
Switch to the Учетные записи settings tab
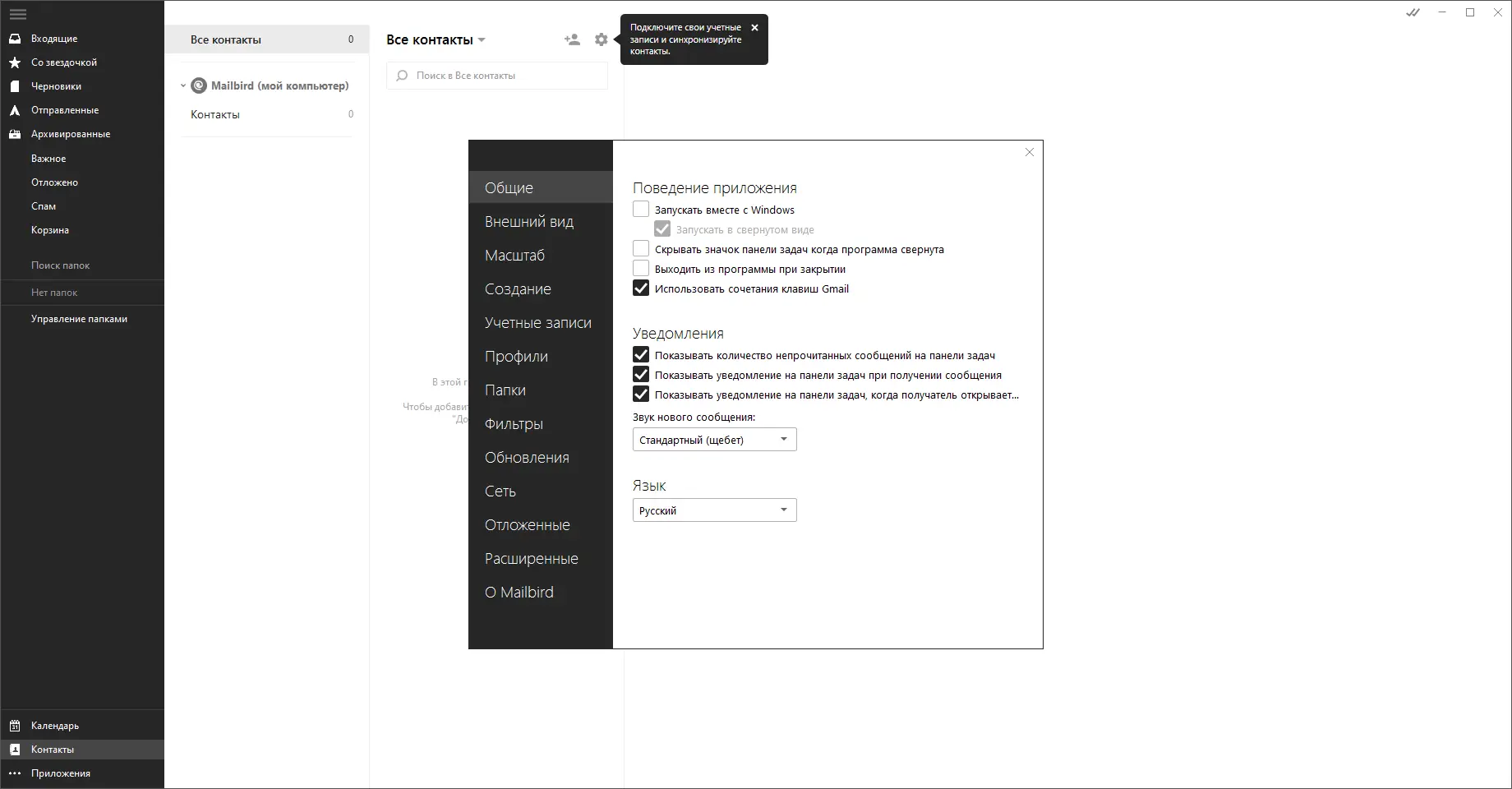537,322
